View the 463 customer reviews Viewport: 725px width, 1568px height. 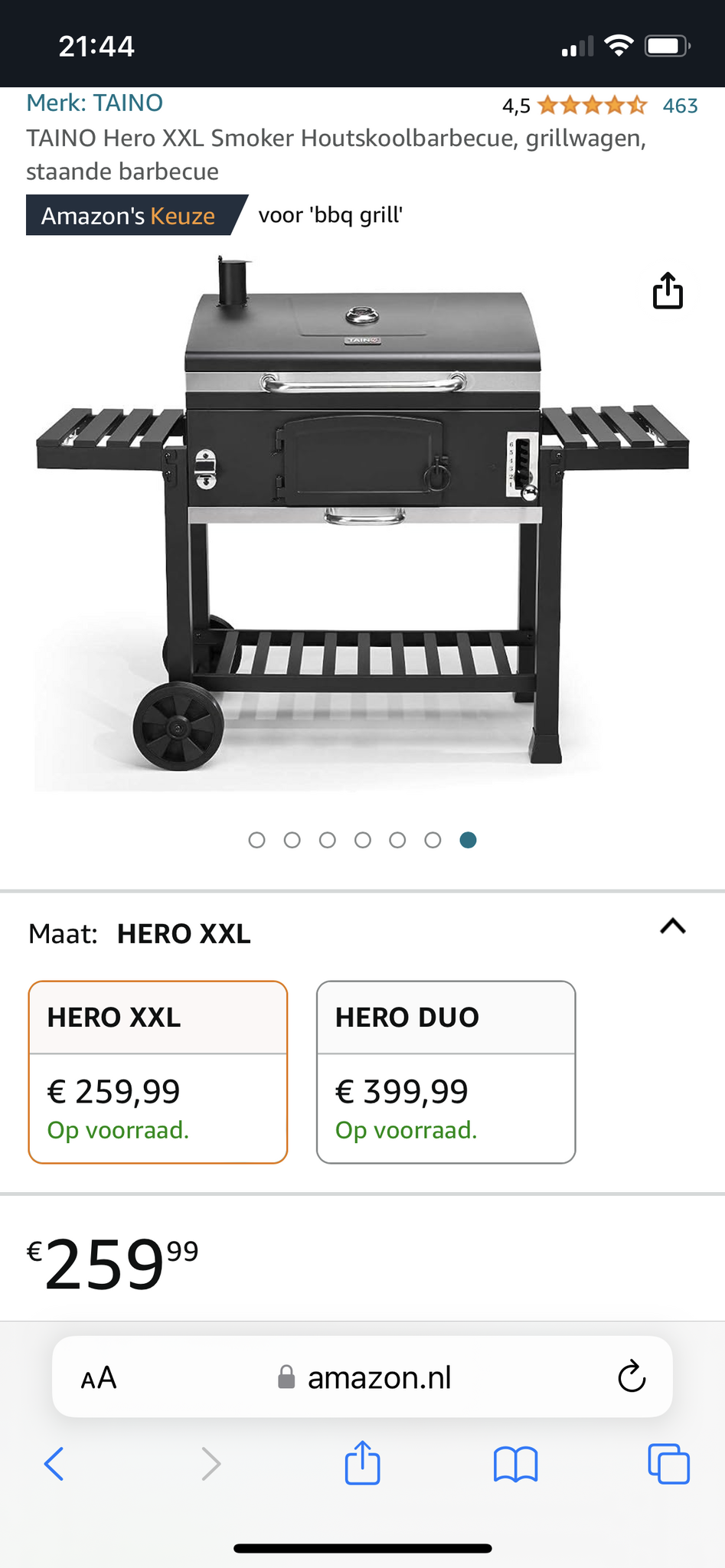click(x=680, y=106)
